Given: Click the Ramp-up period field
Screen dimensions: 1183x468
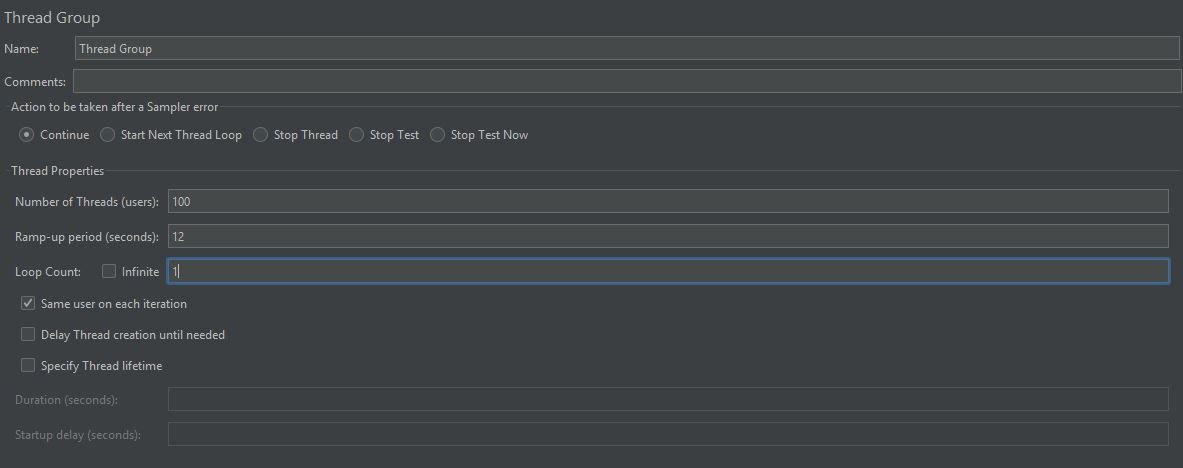Looking at the screenshot, I should (x=668, y=236).
